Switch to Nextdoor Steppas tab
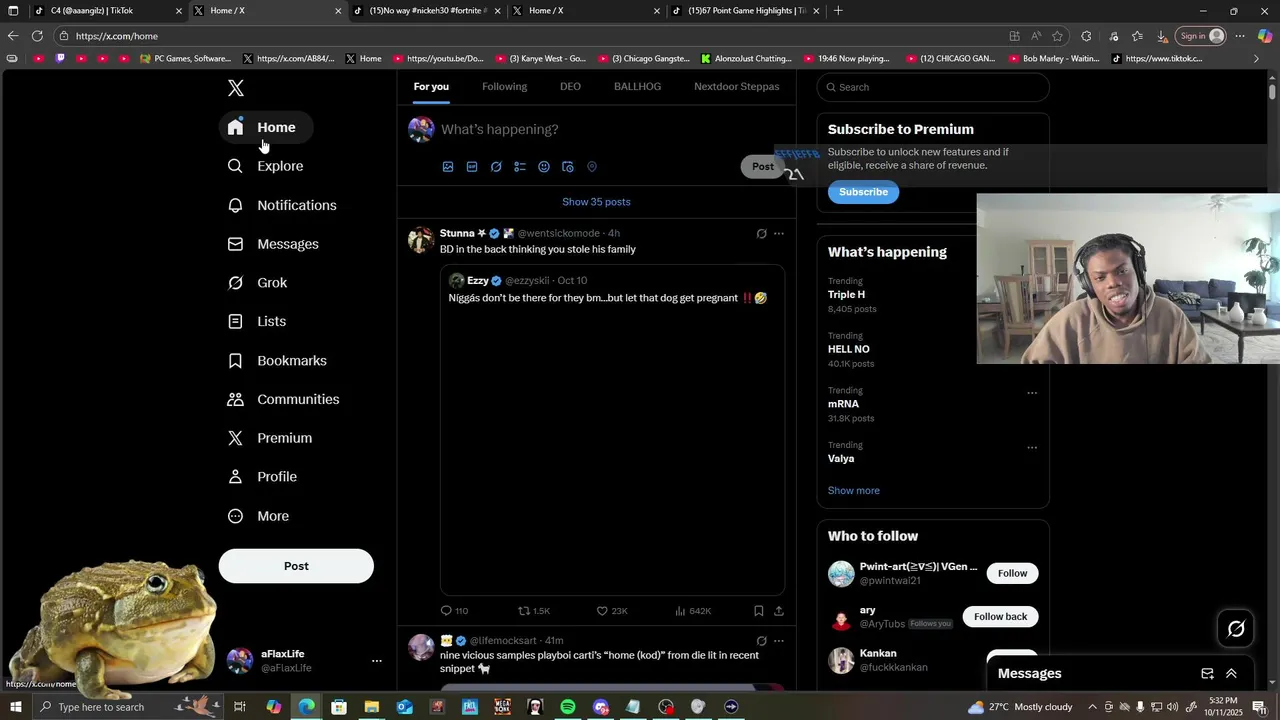This screenshot has height=720, width=1280. (737, 87)
